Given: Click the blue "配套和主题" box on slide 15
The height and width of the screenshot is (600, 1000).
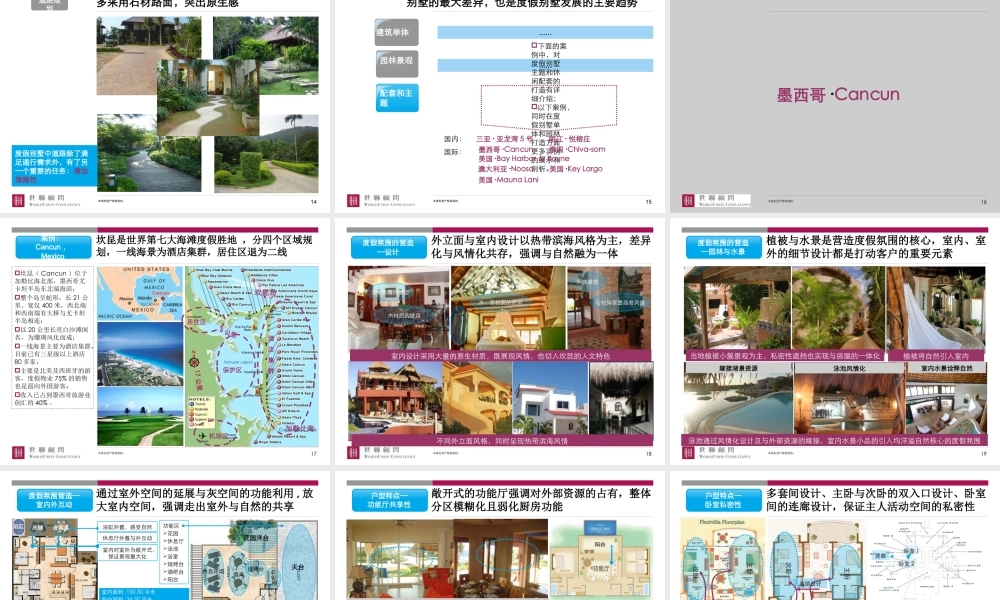Looking at the screenshot, I should pos(397,98).
